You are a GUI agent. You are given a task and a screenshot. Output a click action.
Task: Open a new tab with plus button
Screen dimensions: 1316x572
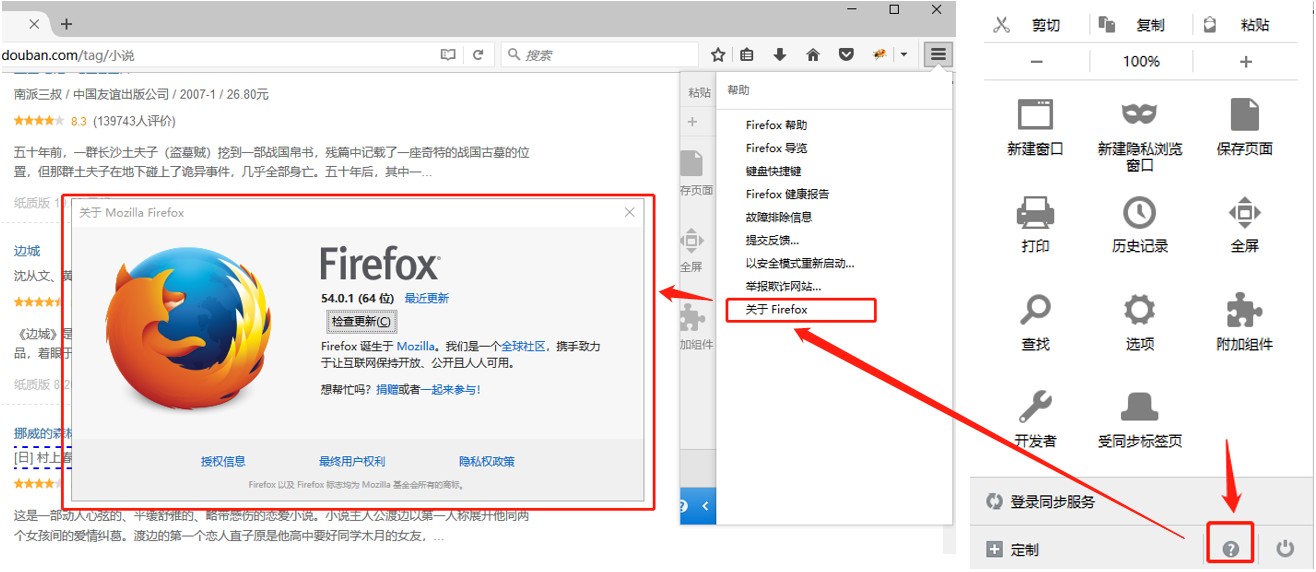(66, 23)
